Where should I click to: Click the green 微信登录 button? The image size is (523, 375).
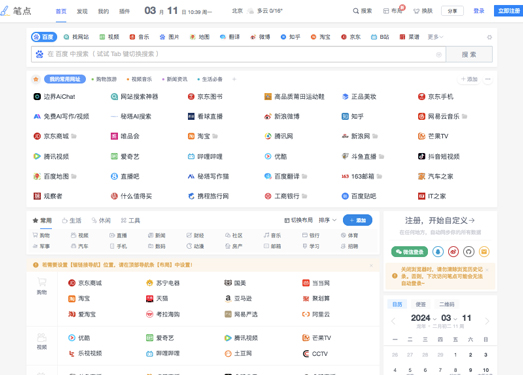tap(409, 252)
